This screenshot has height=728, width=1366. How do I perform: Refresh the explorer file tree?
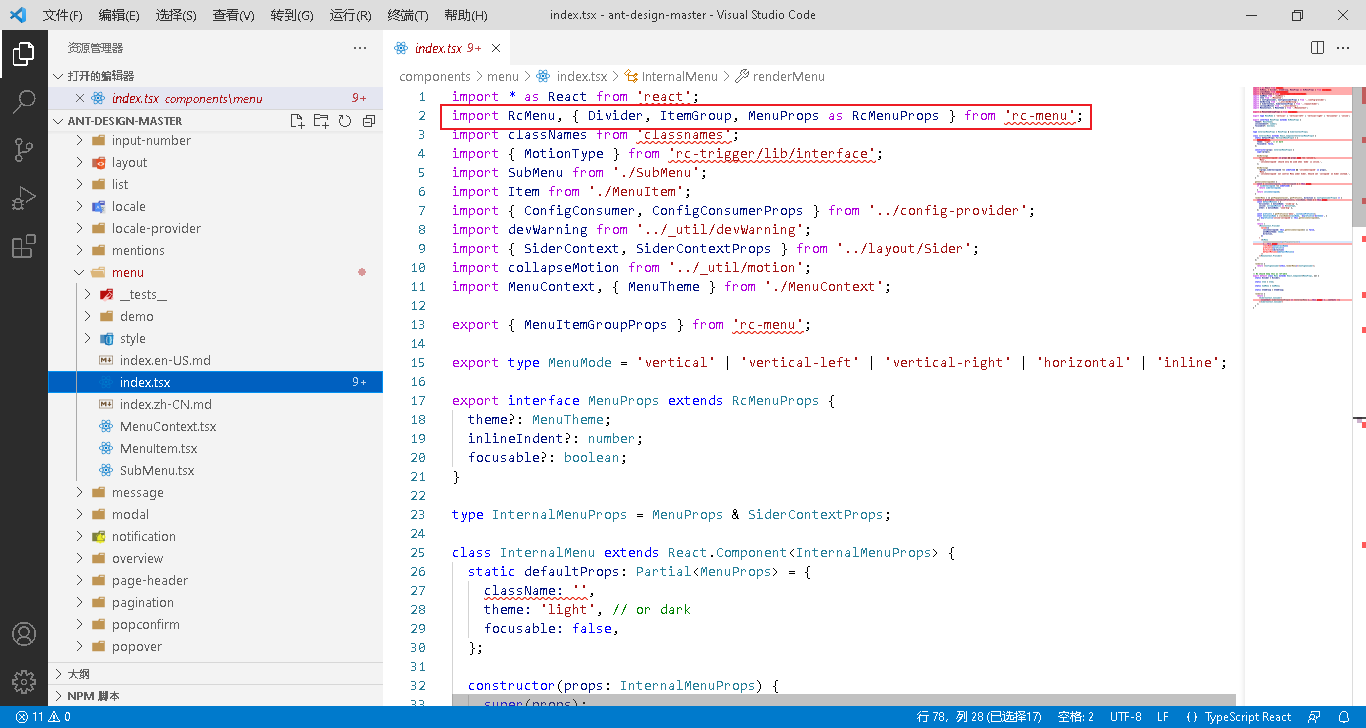(x=345, y=121)
